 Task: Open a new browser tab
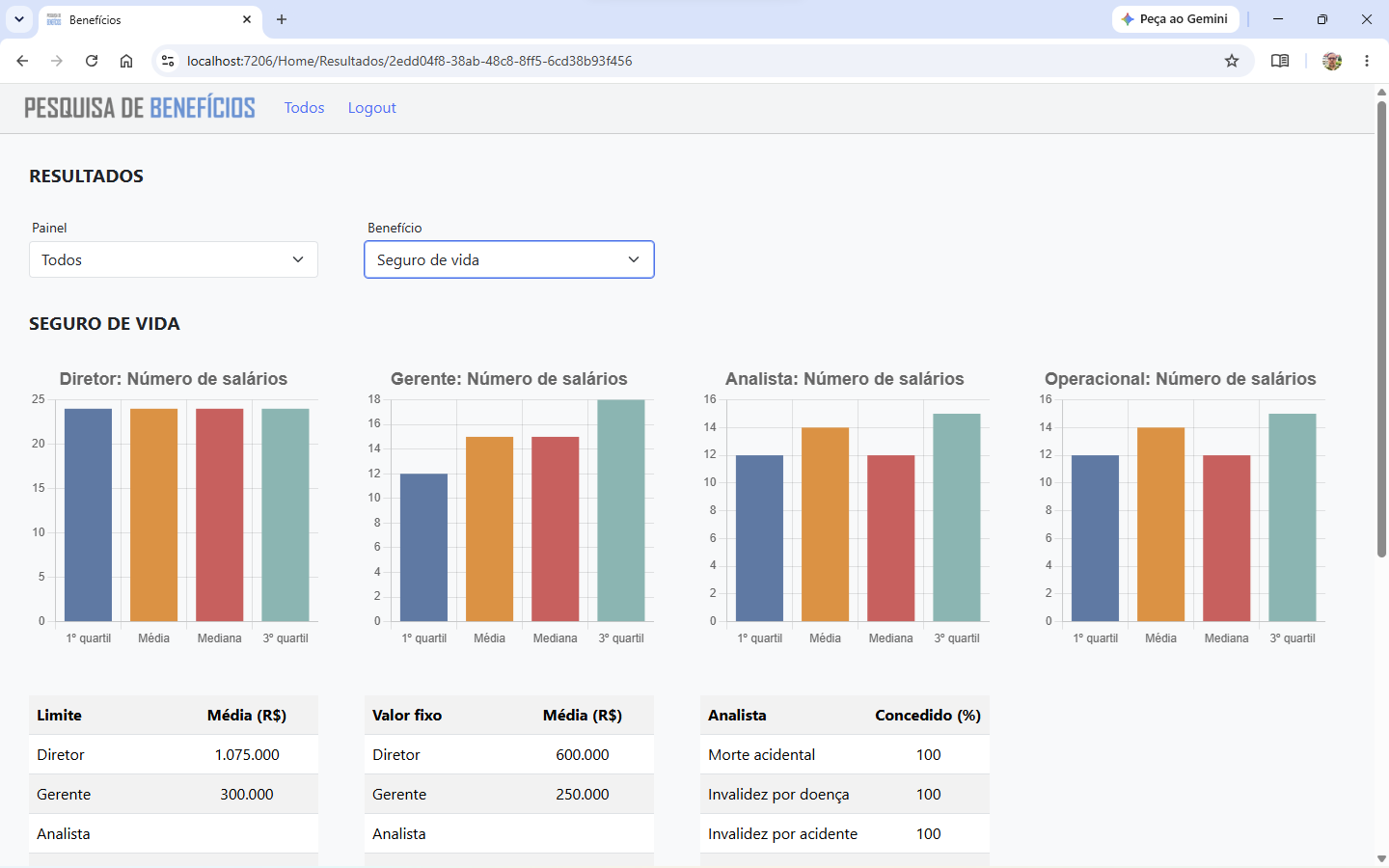282,19
